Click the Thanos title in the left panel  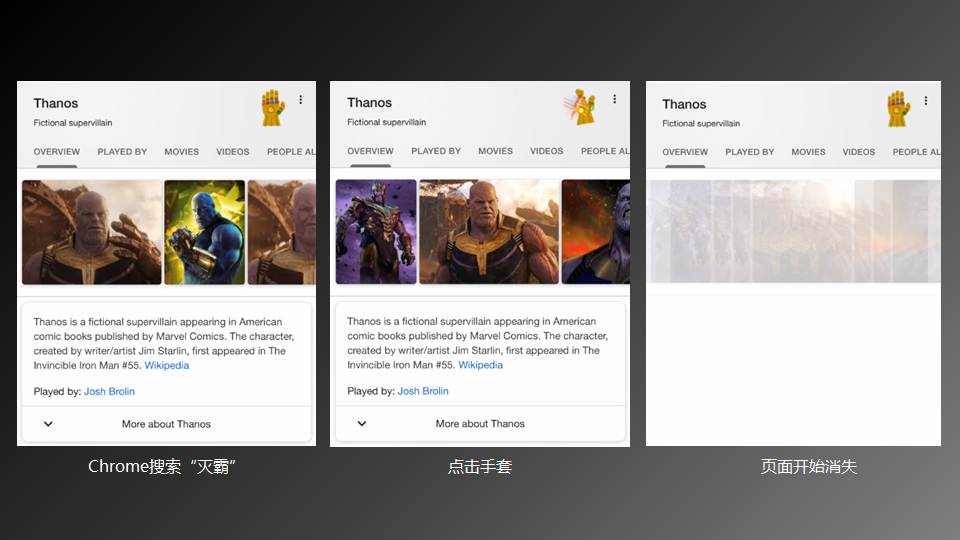56,103
